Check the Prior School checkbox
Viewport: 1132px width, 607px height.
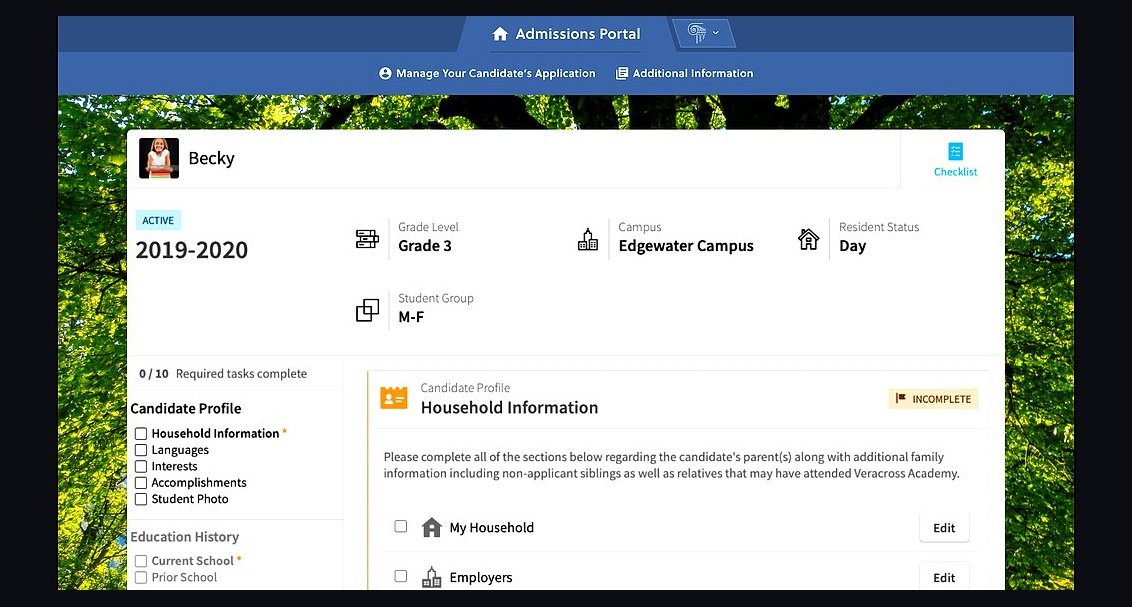pos(141,577)
